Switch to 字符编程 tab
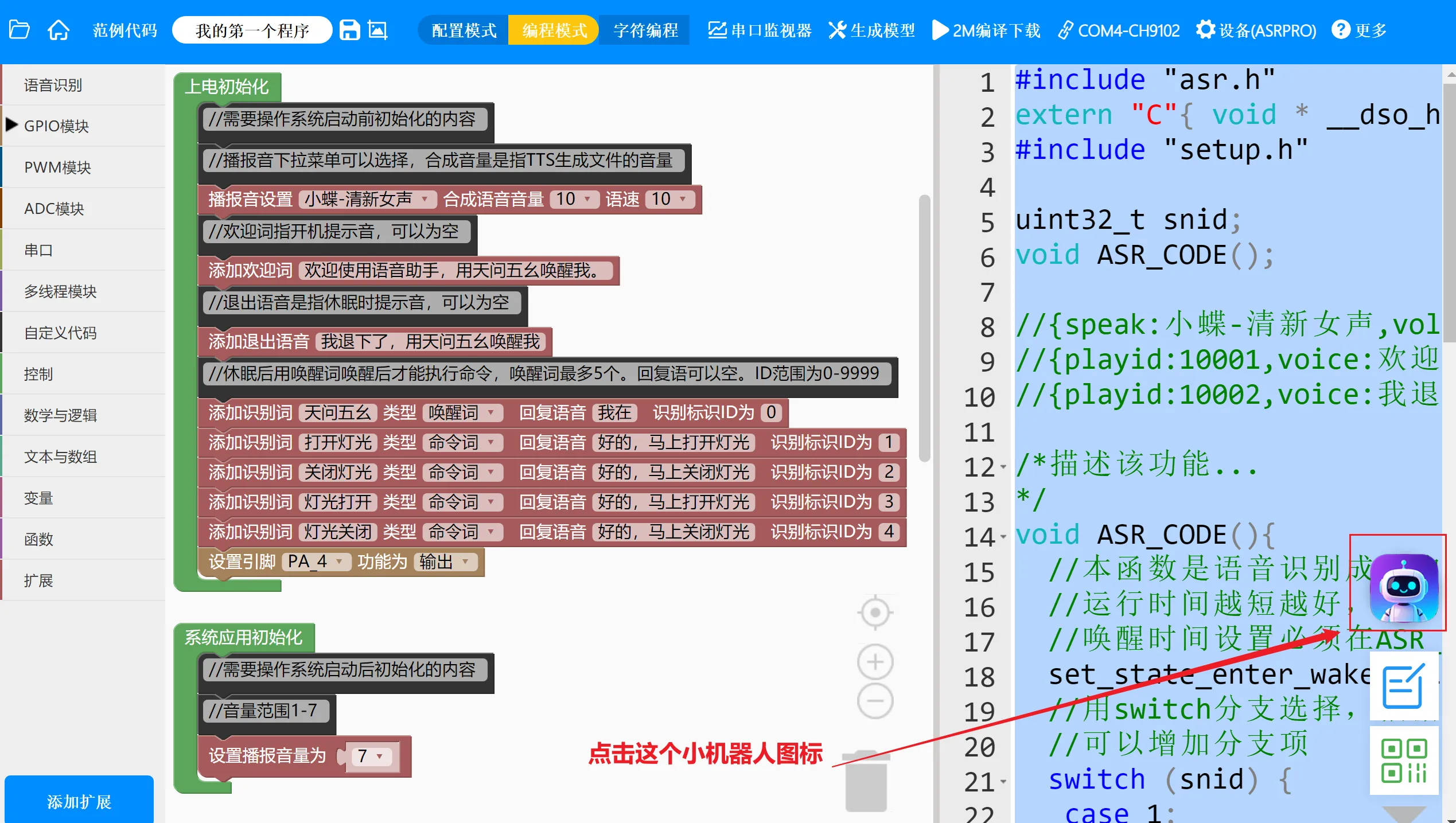 [x=645, y=30]
